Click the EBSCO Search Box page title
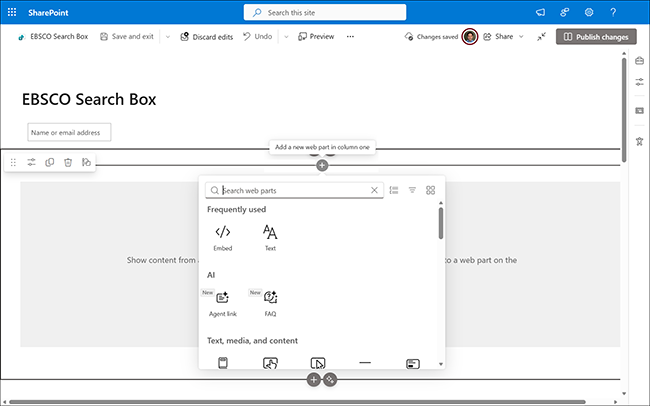This screenshot has height=406, width=650. (x=89, y=99)
